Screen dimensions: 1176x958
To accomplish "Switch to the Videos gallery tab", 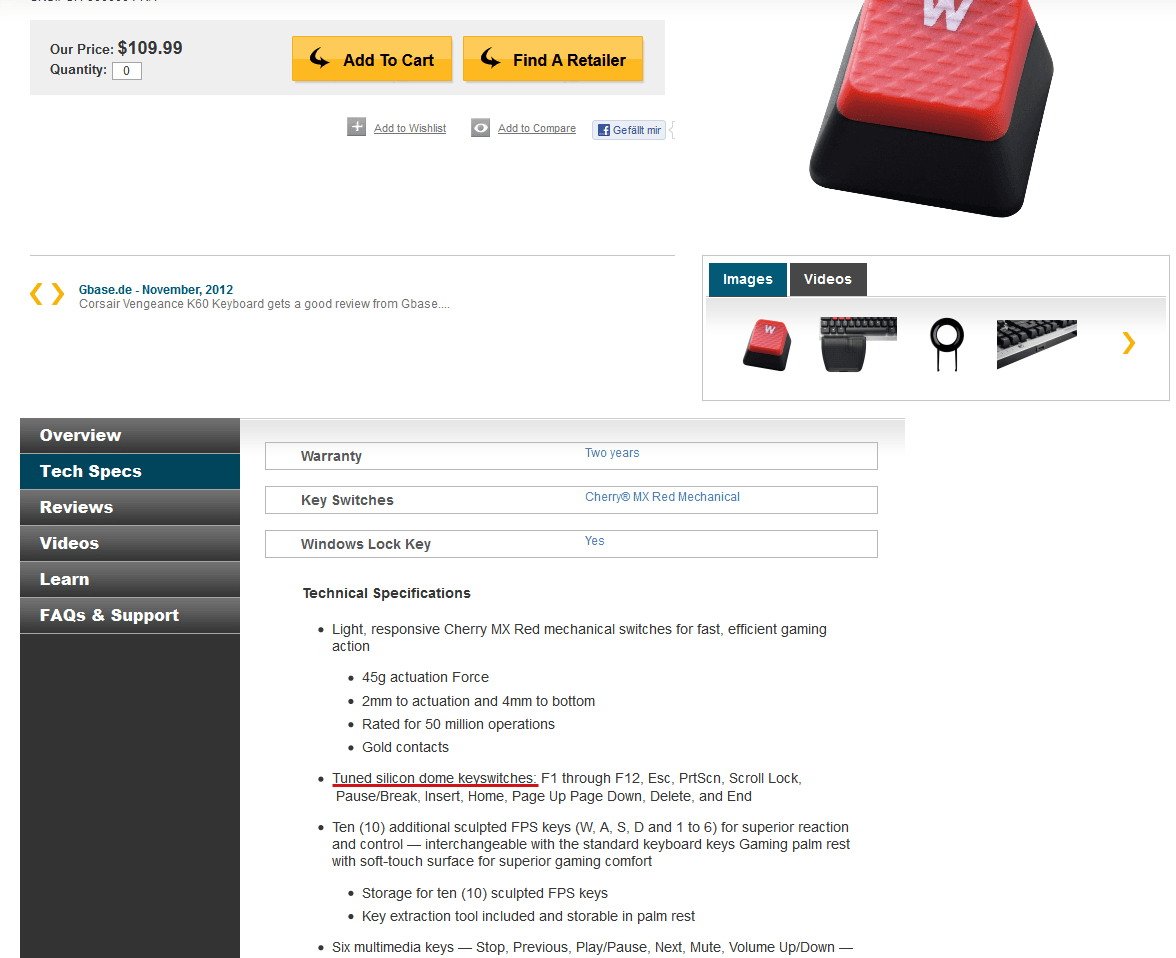I will click(828, 279).
